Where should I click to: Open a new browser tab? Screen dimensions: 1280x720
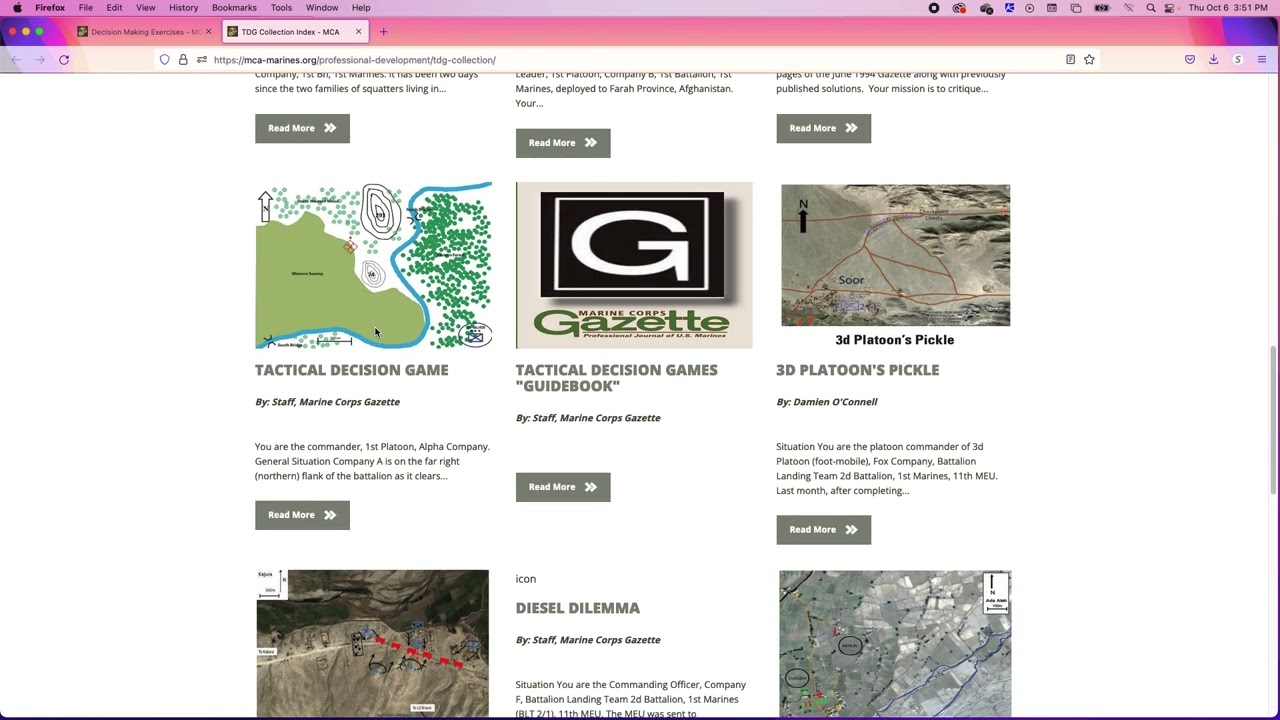click(383, 32)
